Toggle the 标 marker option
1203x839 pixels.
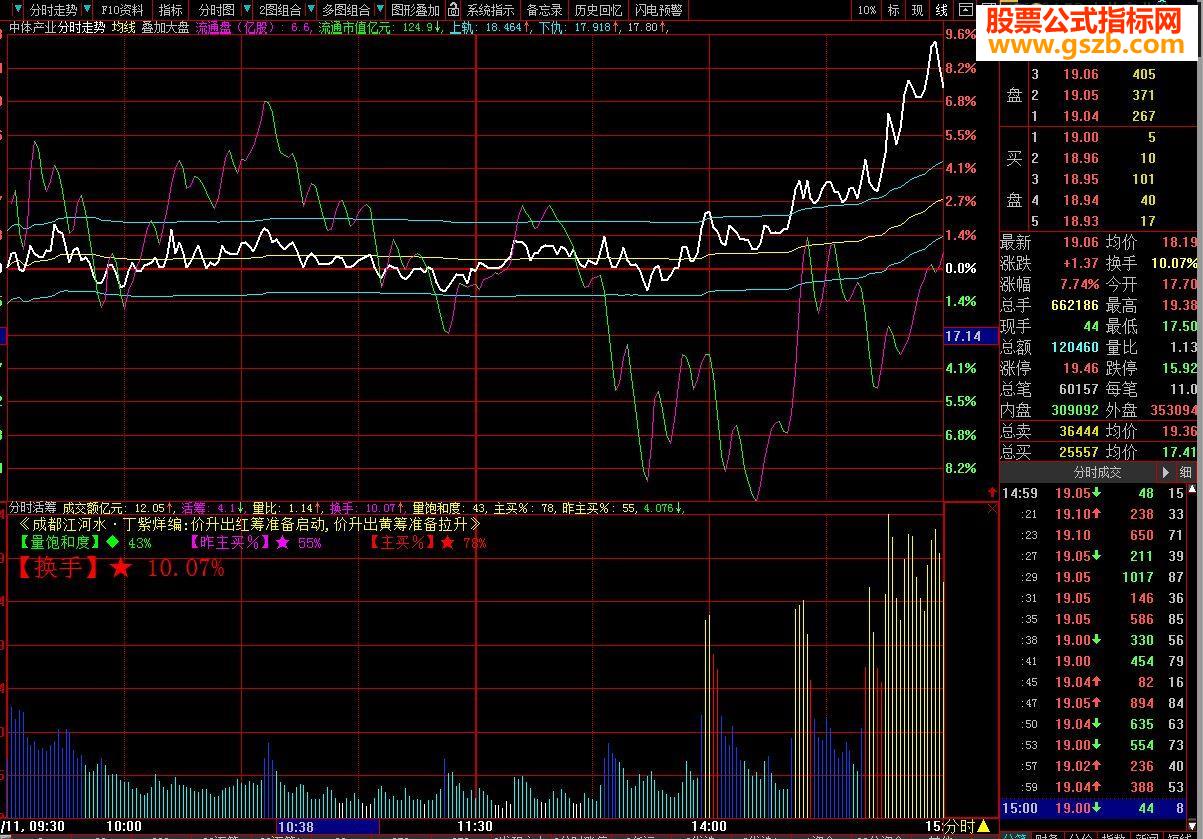(x=893, y=10)
